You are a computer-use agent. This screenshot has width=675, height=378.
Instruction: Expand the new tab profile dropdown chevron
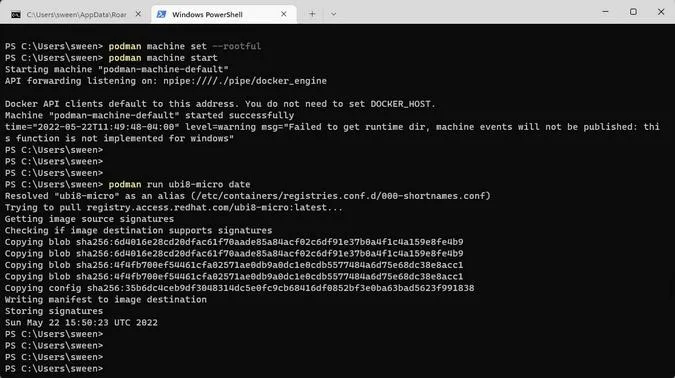(333, 14)
